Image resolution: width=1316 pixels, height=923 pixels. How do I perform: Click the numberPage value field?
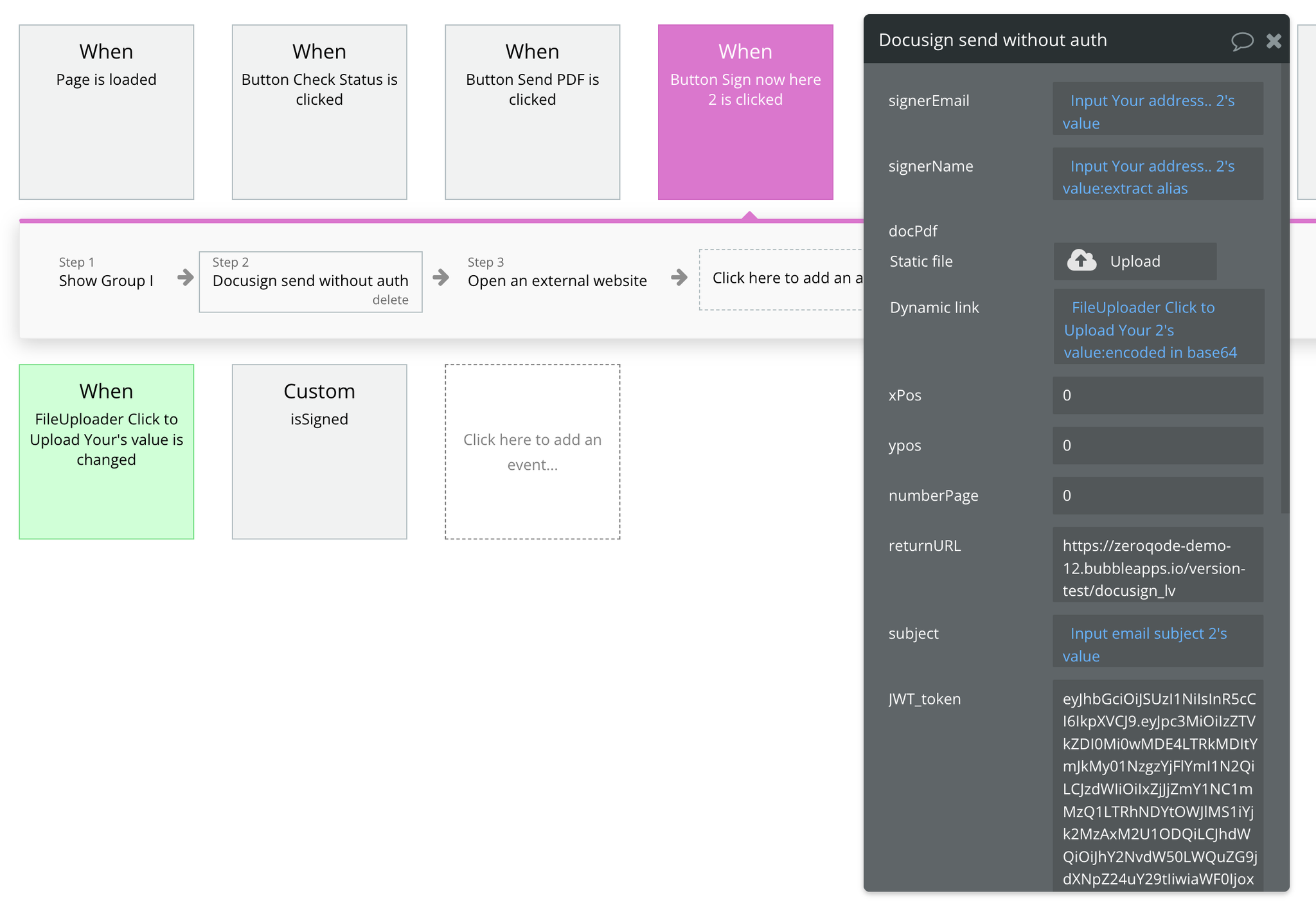coord(1158,496)
